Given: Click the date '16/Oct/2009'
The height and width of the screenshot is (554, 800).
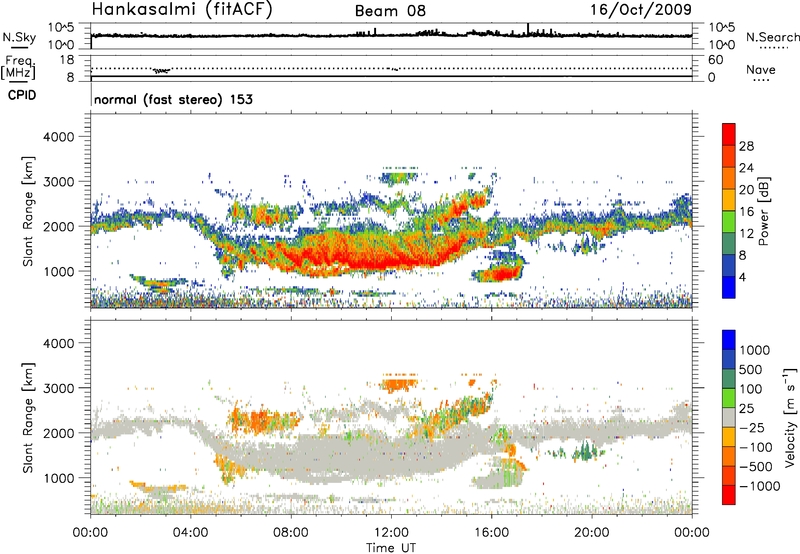Looking at the screenshot, I should tap(641, 10).
